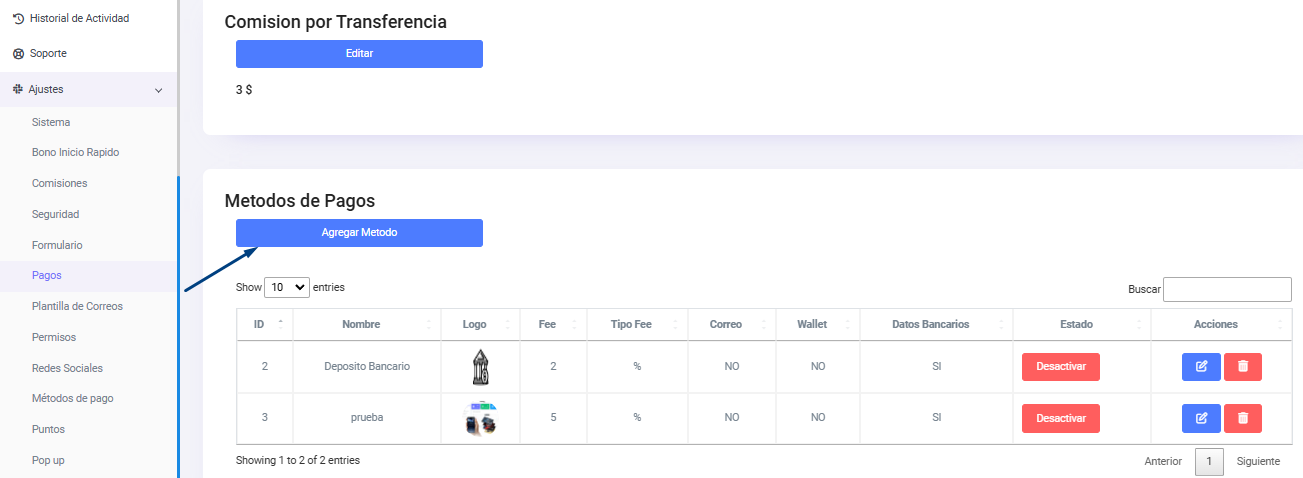This screenshot has height=478, width=1303.
Task: Open the Soporte sidebar item
Action: pos(48,53)
